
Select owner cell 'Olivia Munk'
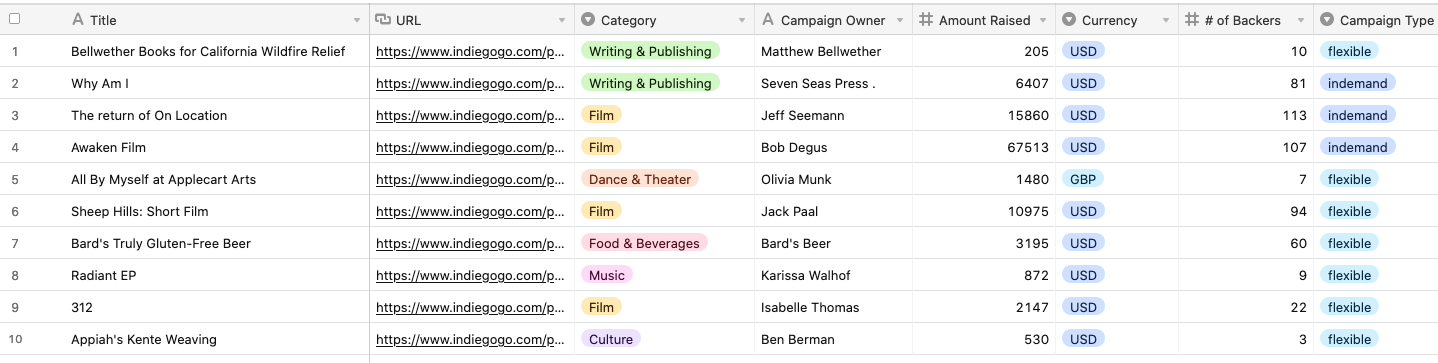coord(796,179)
